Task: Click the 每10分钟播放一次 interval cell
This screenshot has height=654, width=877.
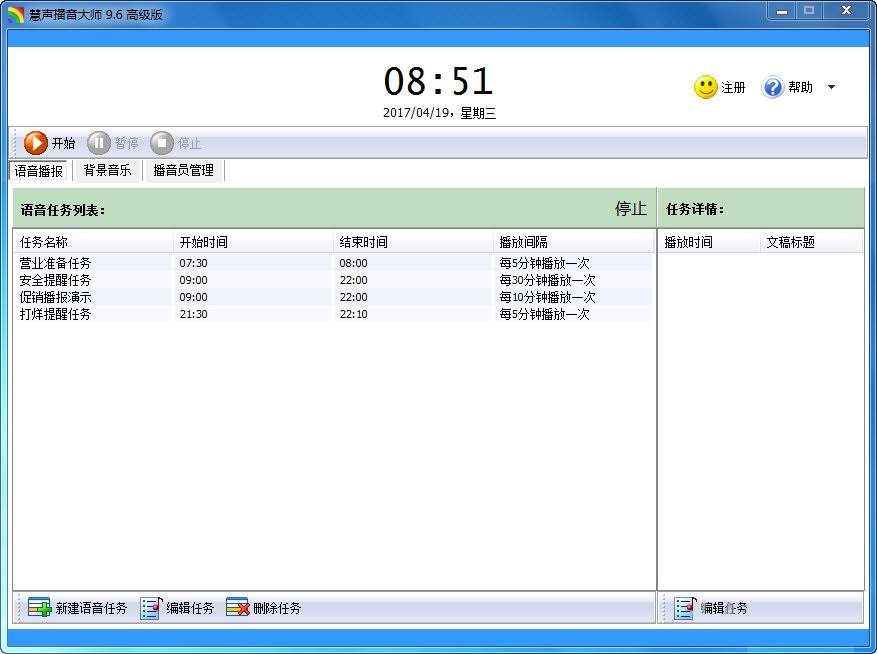Action: (547, 297)
